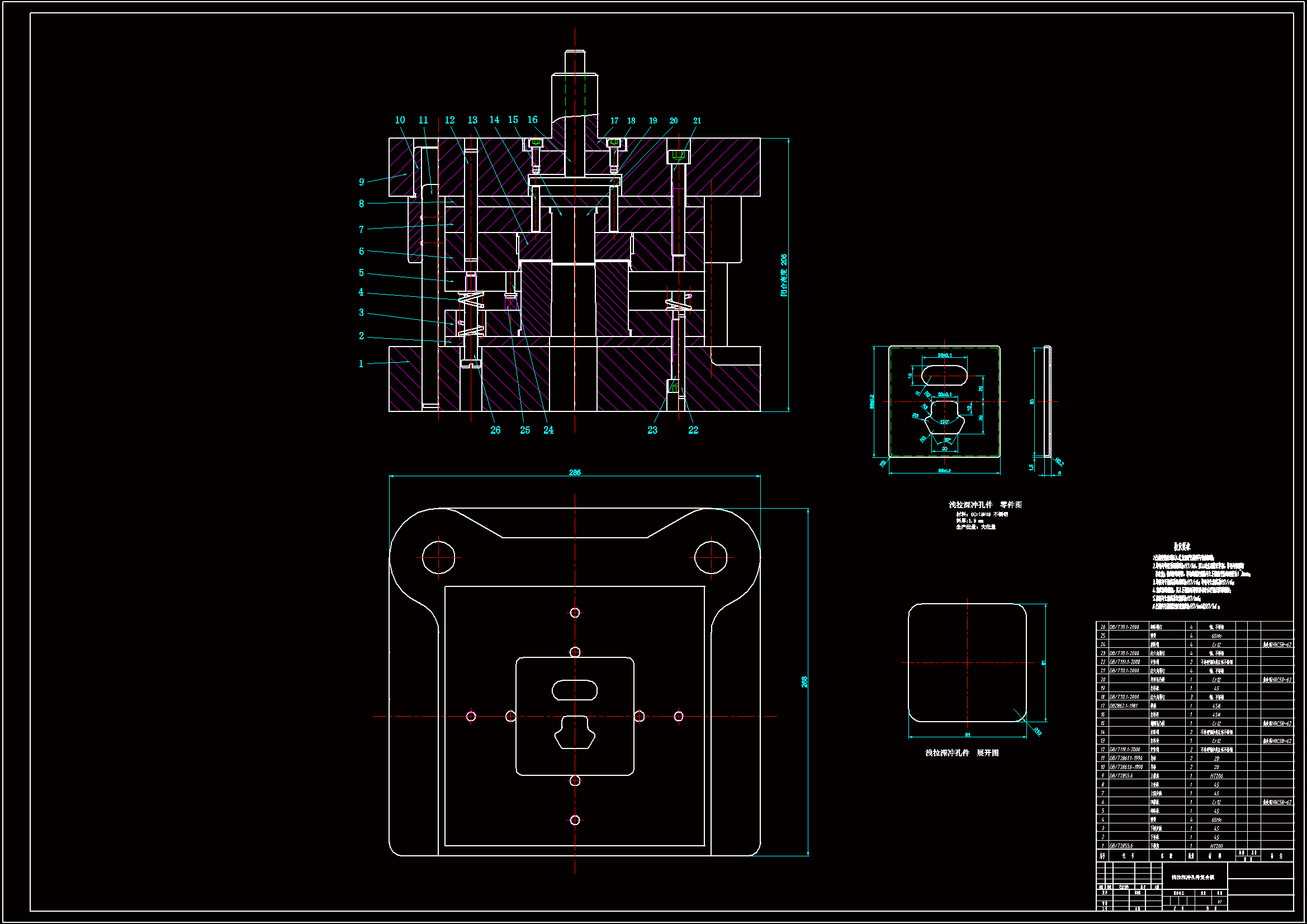Click the part drawing title 零件图

coord(1010,505)
